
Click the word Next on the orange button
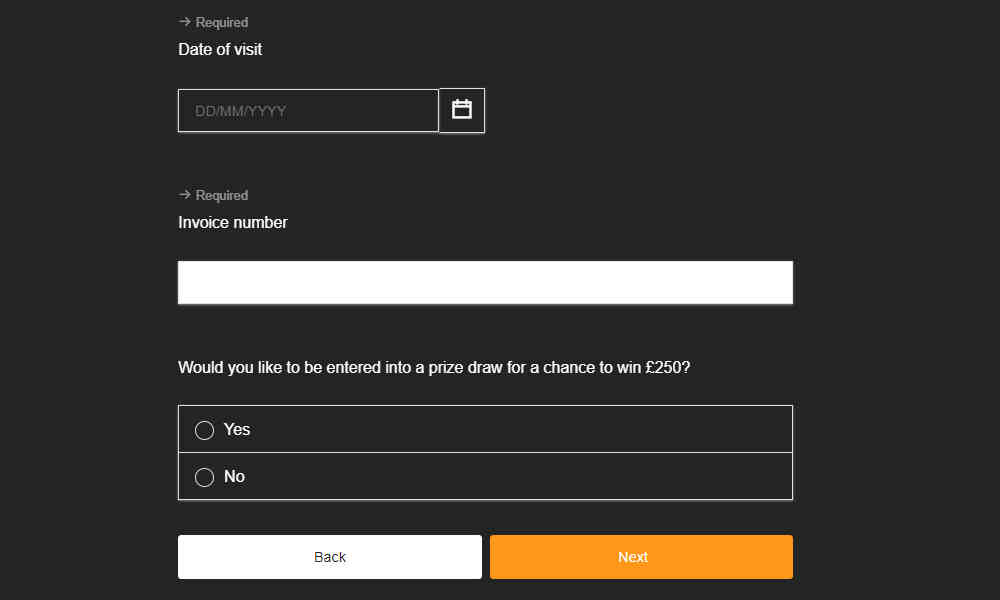633,557
